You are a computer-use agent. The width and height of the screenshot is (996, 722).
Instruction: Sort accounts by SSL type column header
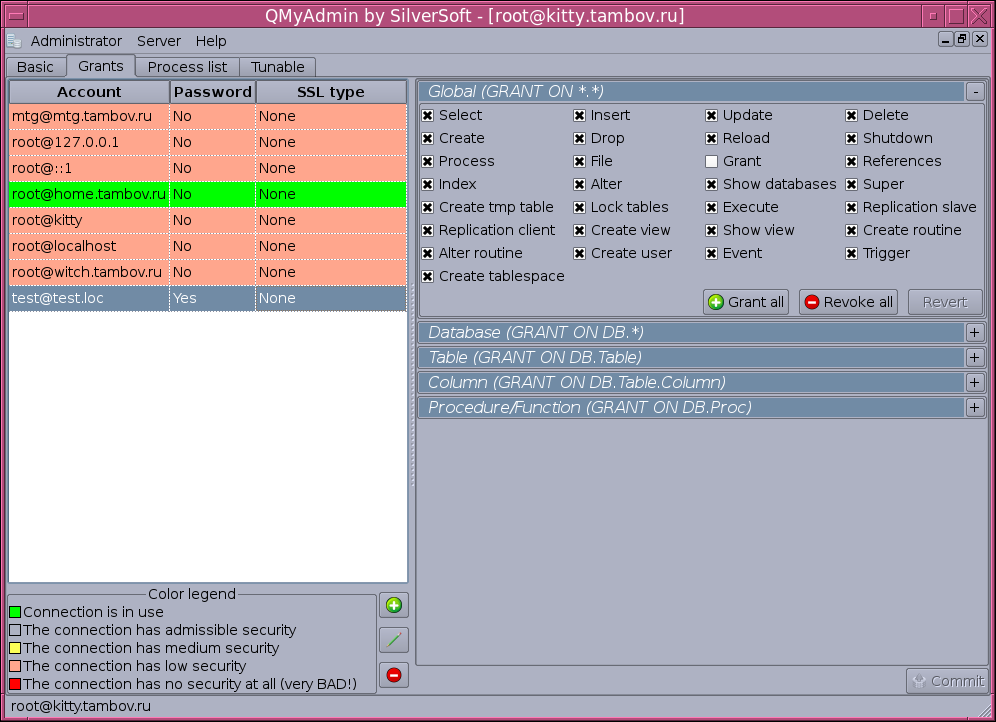pos(331,92)
